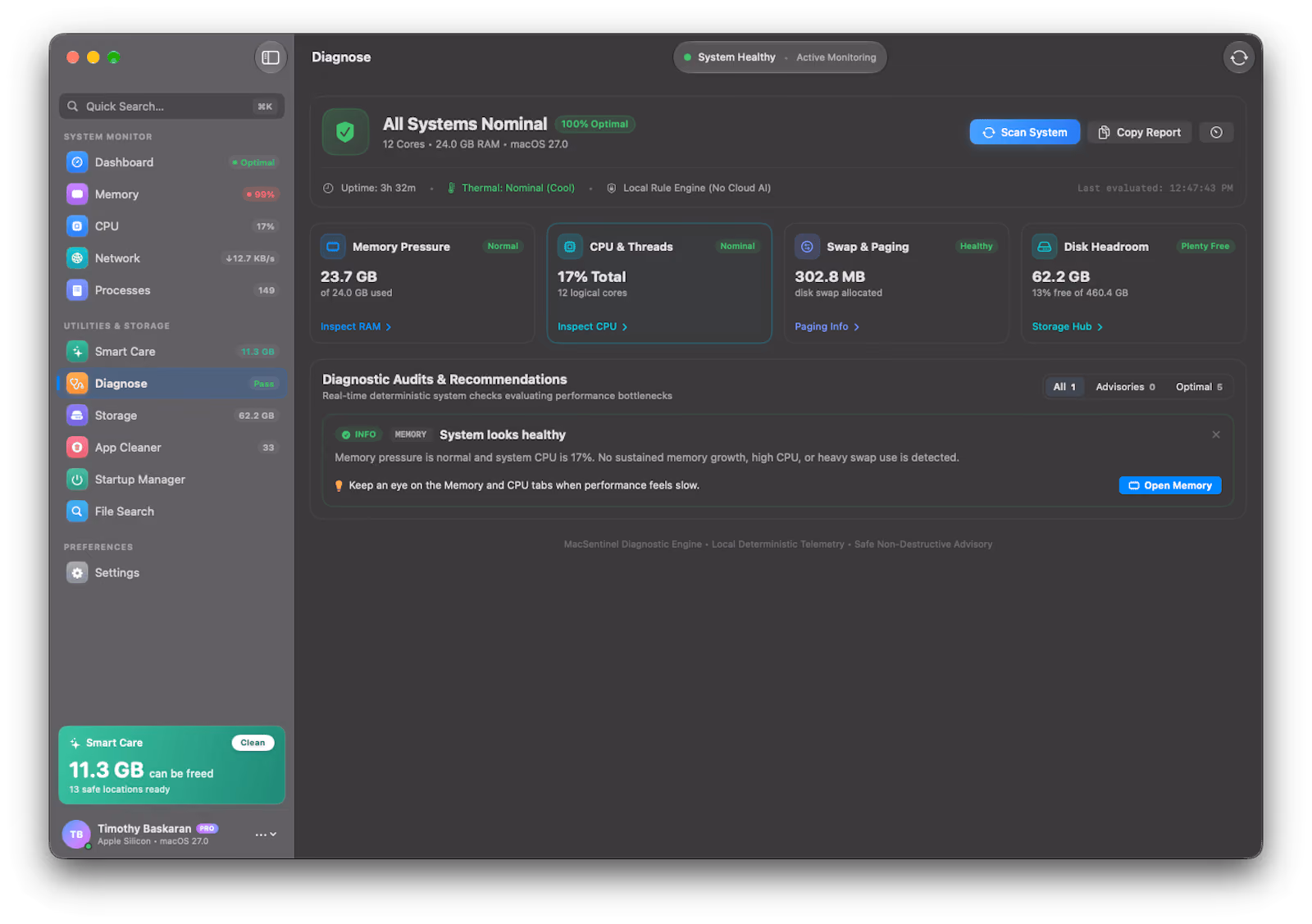Screen dimensions: 1312x924
Task: Open Startup Manager in the sidebar
Action: (172, 480)
